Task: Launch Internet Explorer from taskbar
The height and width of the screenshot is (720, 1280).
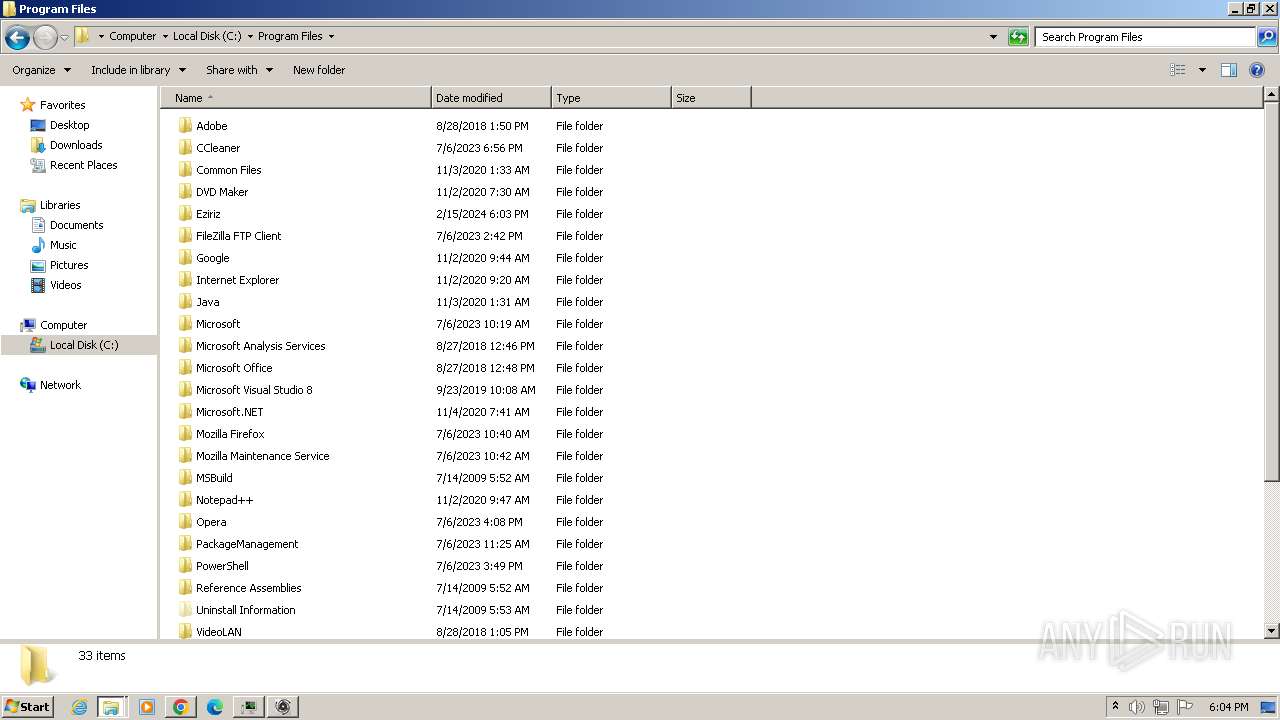Action: point(79,707)
